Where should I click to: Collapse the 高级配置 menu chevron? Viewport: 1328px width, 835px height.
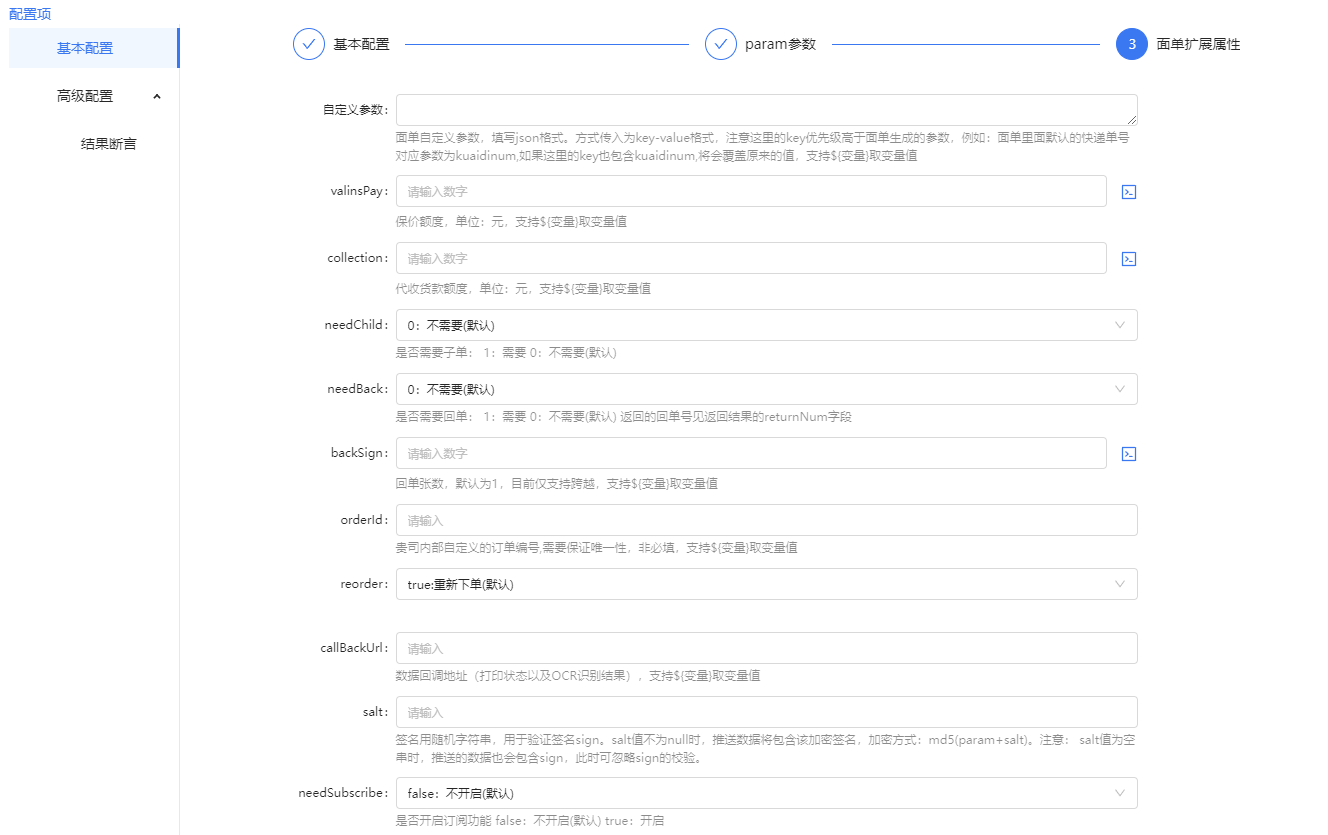(156, 96)
